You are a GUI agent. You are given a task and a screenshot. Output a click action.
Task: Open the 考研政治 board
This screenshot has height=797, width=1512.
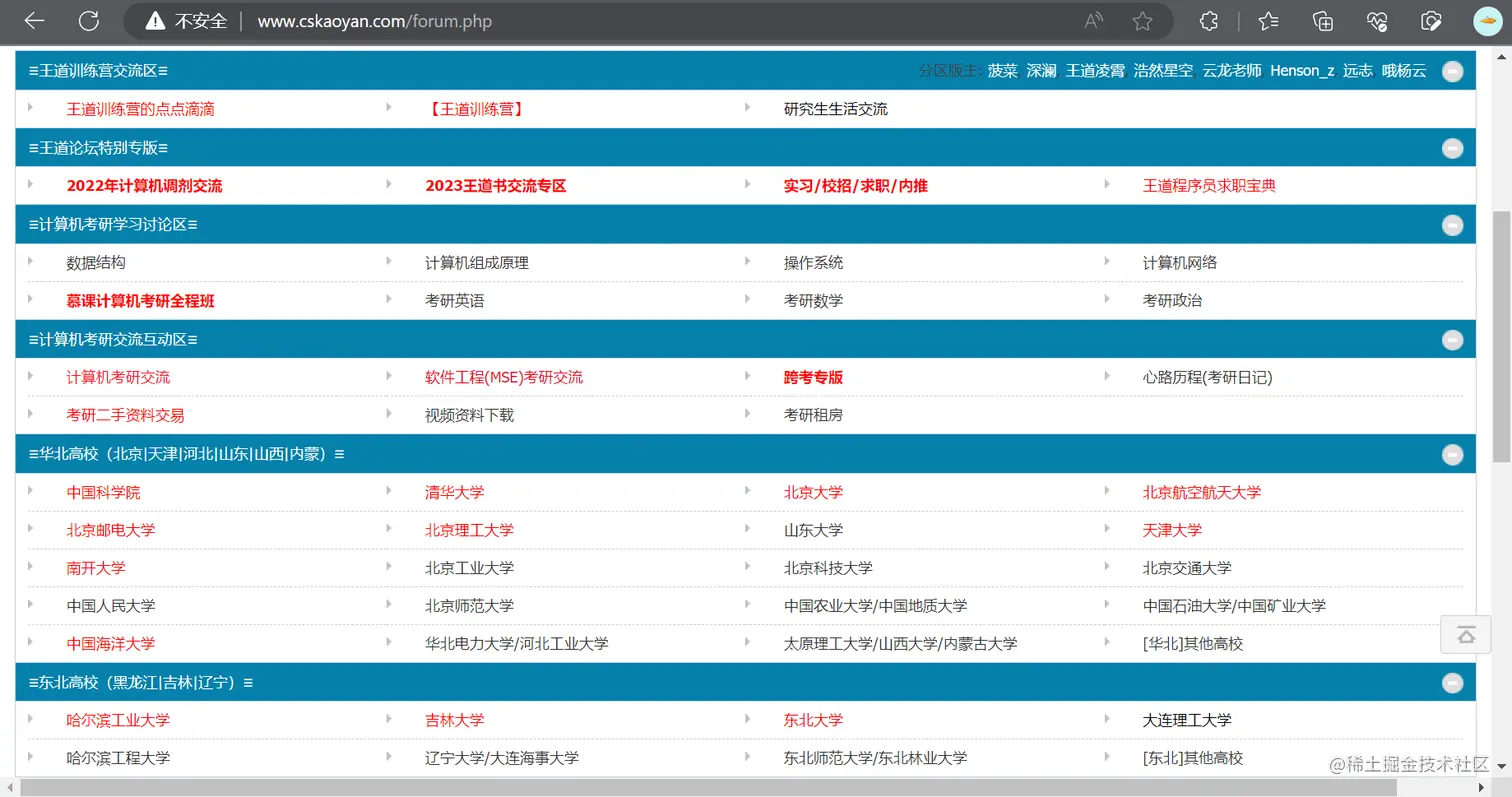pyautogui.click(x=1173, y=301)
